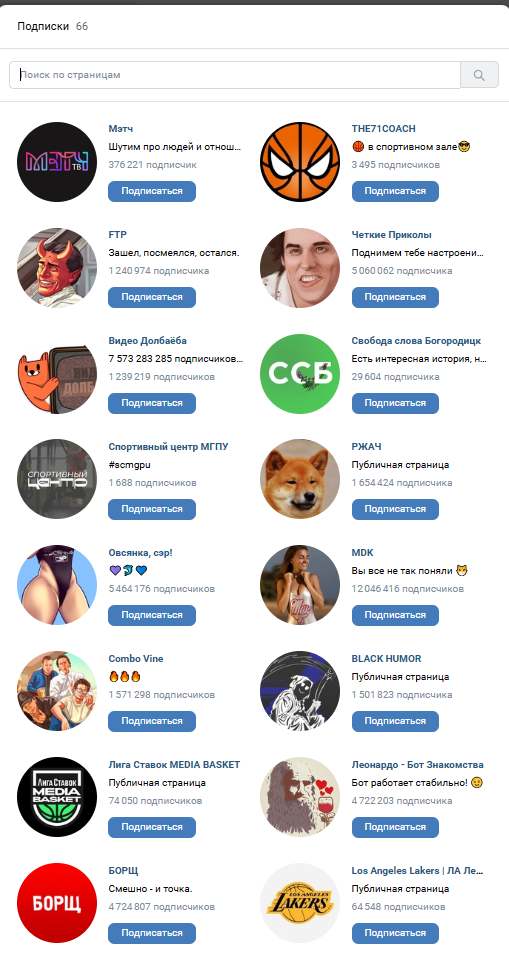Open the Мэтч TV logo avatar
The image size is (509, 958).
pyautogui.click(x=57, y=162)
